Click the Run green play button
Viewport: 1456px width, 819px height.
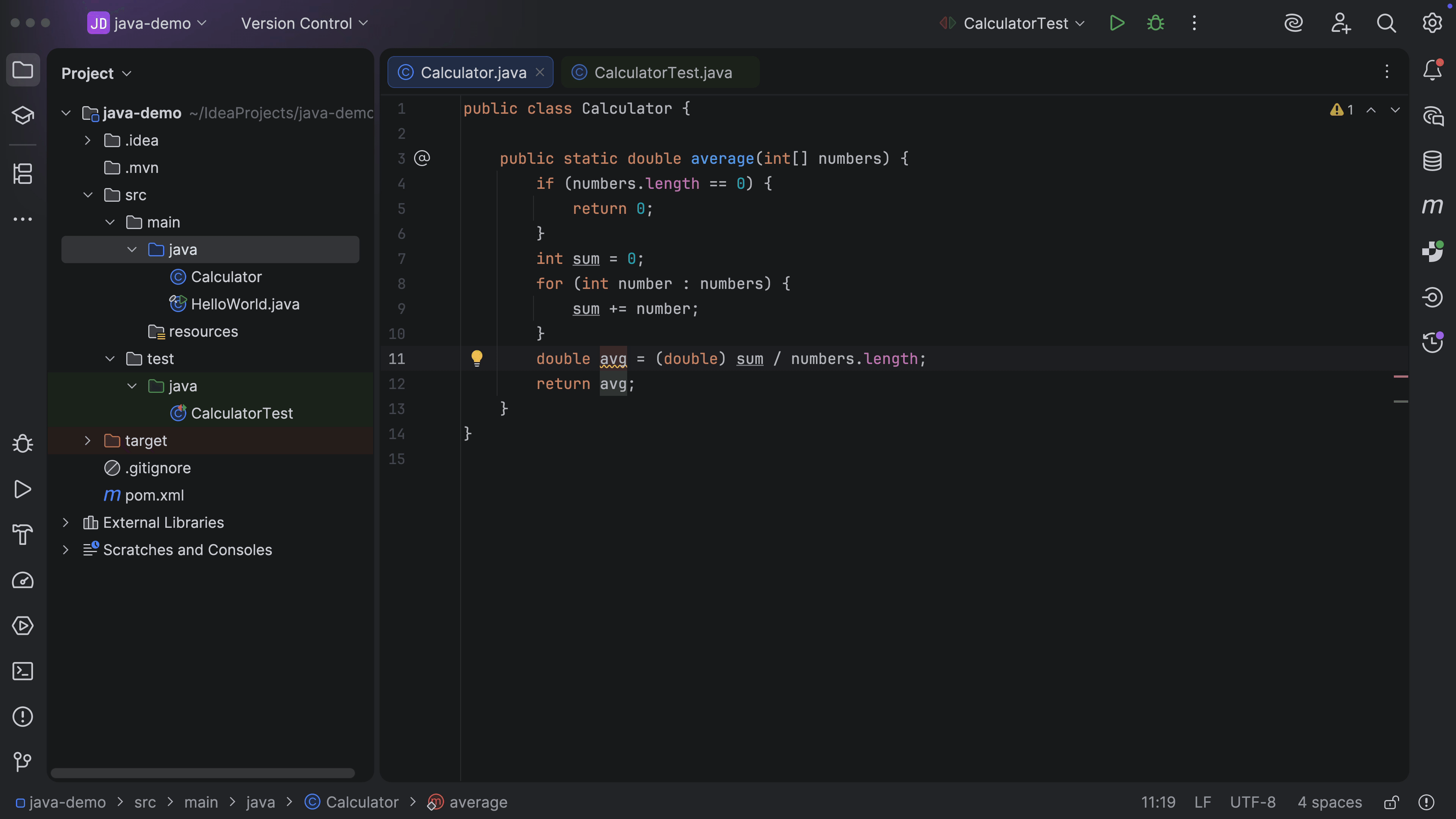(1117, 23)
